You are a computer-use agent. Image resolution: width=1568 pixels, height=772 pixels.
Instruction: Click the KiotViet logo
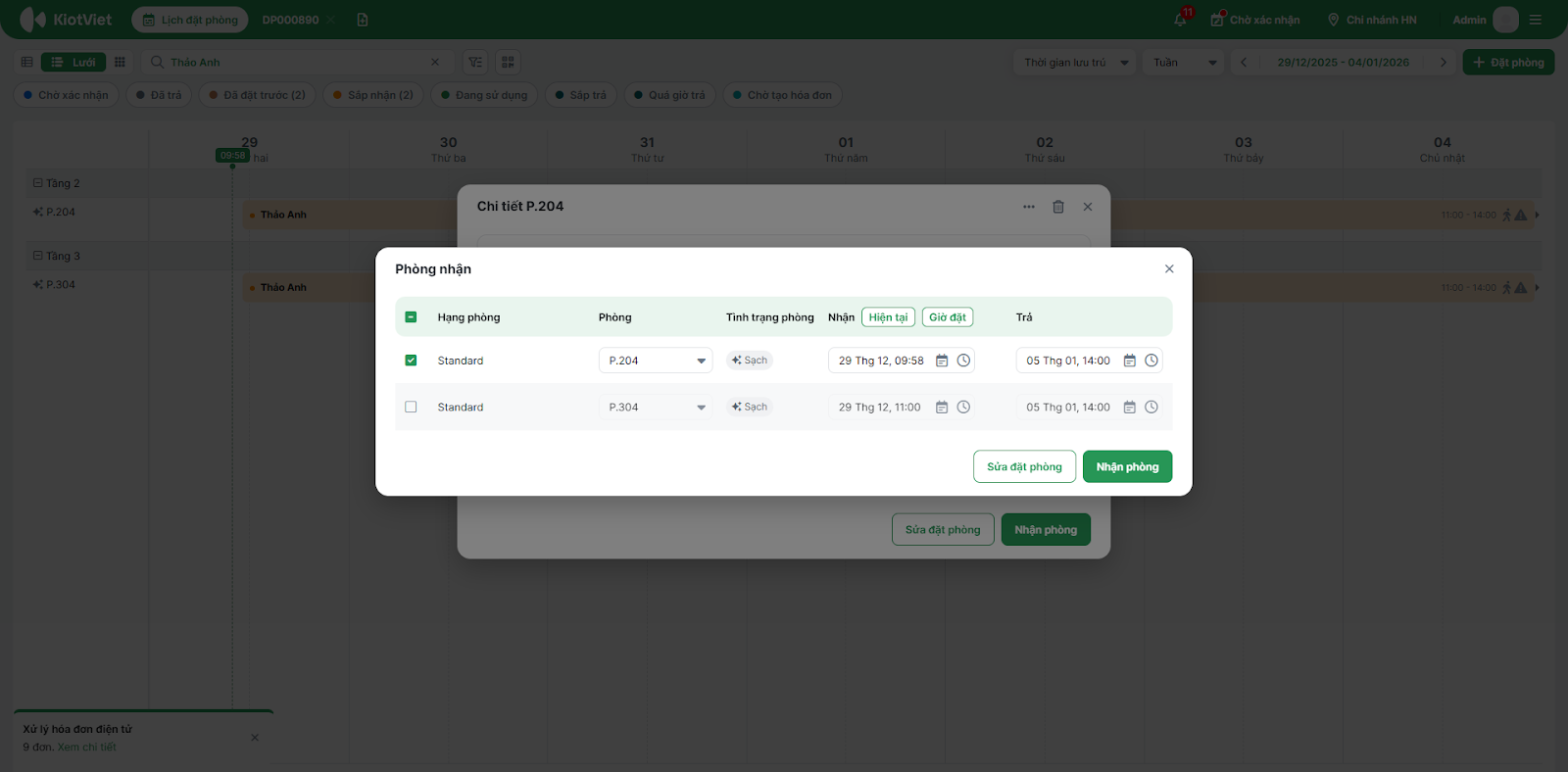click(x=66, y=20)
